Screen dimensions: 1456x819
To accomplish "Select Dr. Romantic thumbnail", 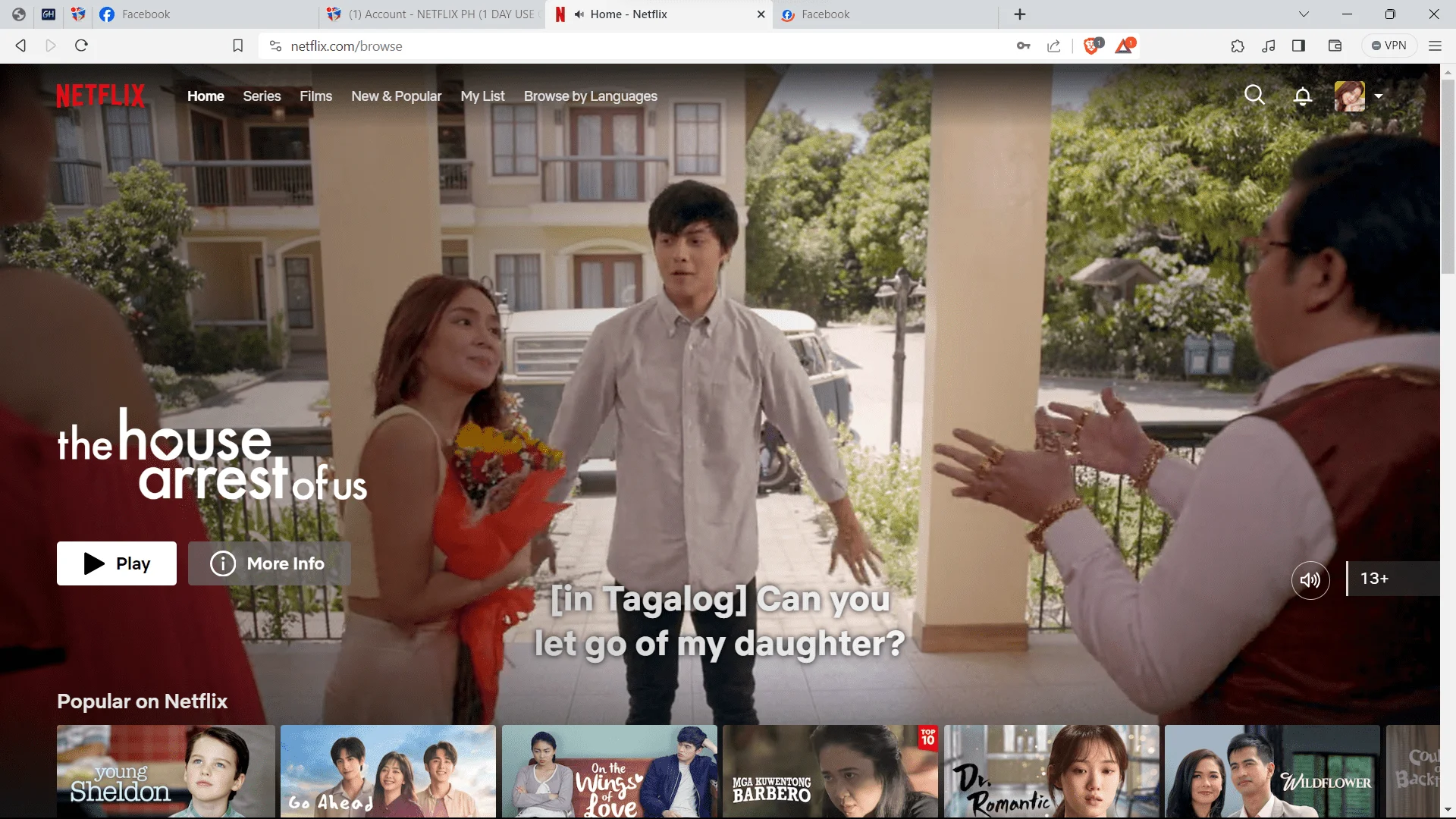I will point(1052,771).
